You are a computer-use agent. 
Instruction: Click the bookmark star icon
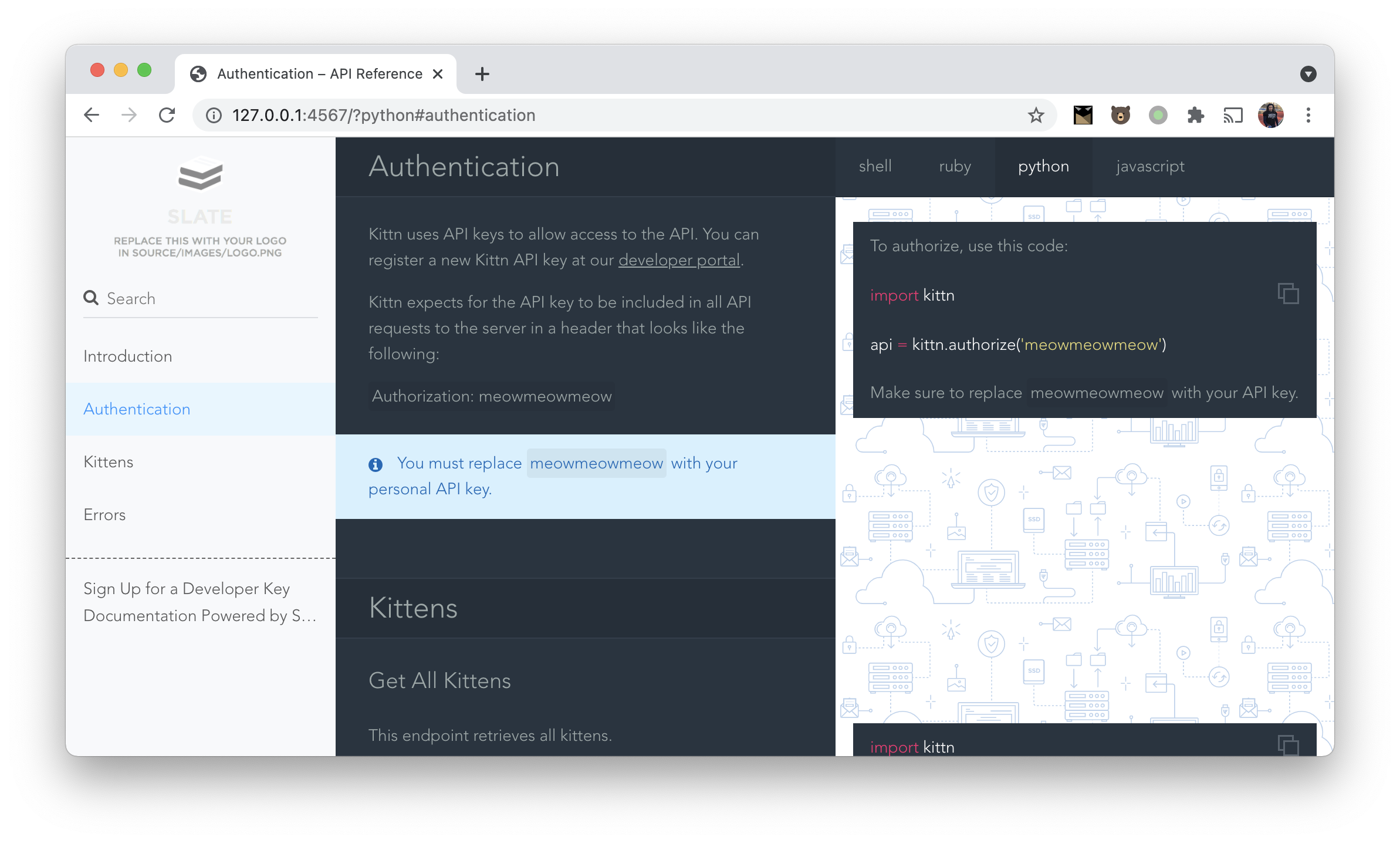pyautogui.click(x=1036, y=115)
